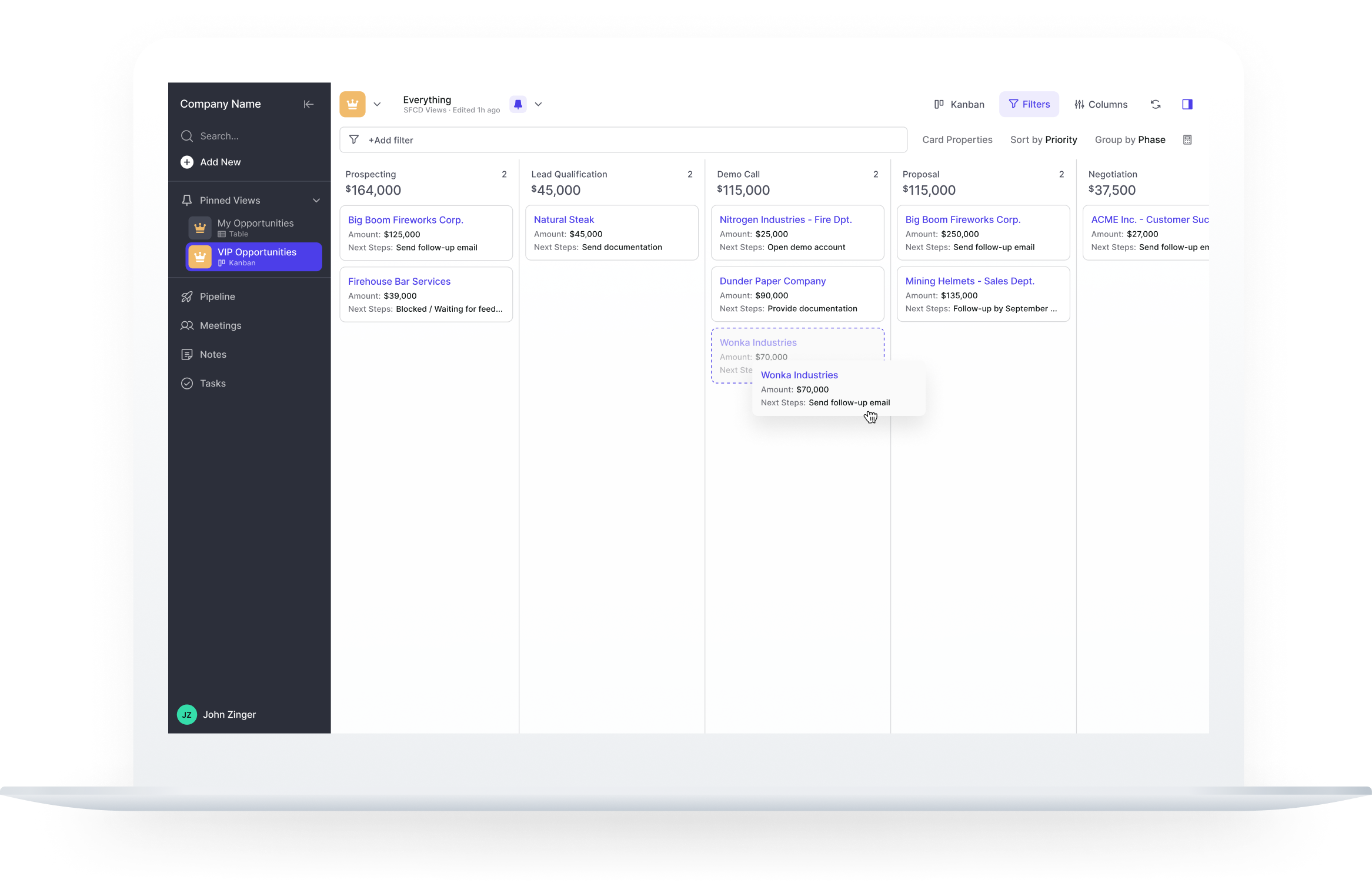Collapse the Pinned Views section
Image resolution: width=1372 pixels, height=886 pixels.
click(x=316, y=201)
